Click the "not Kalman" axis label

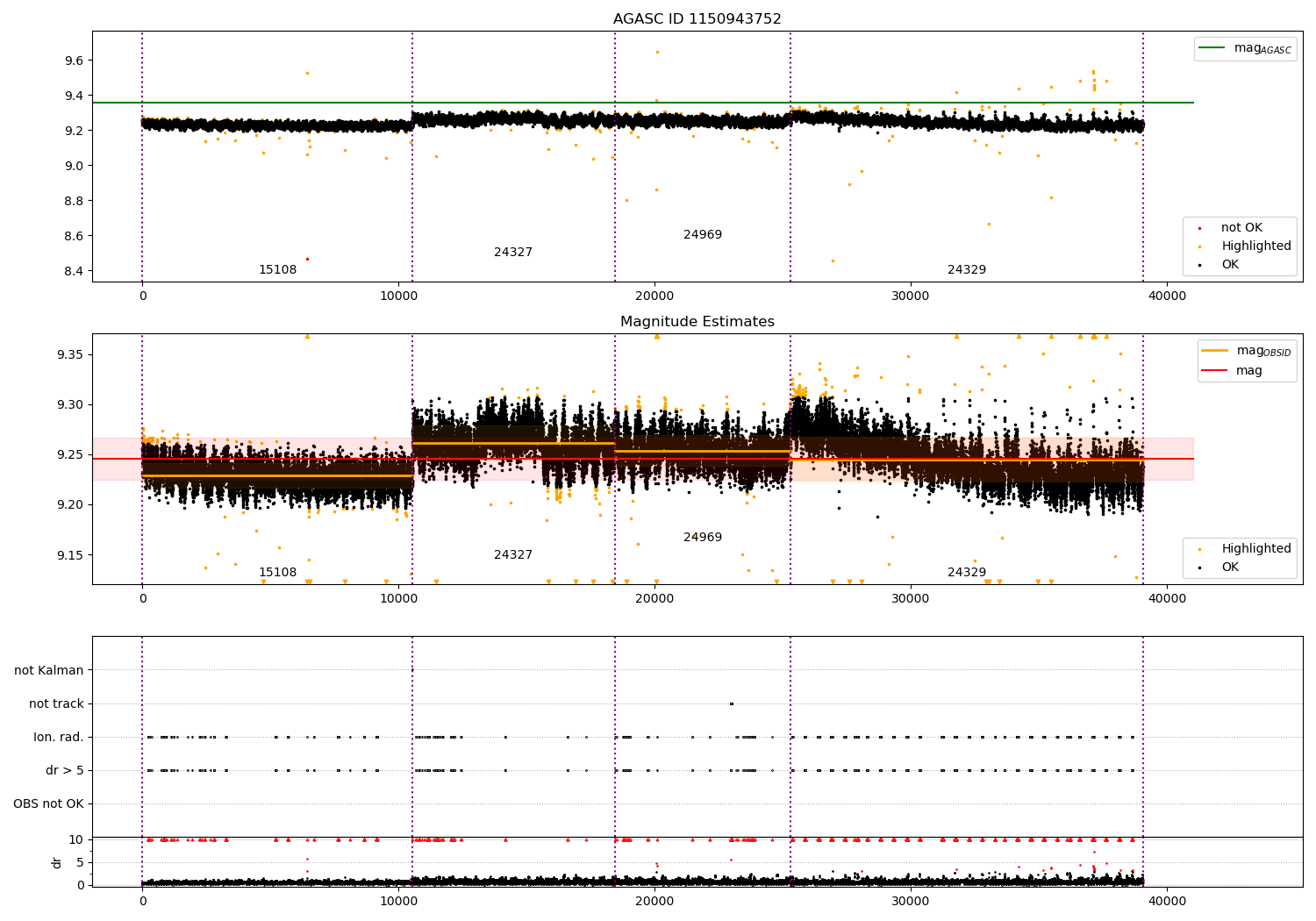(x=49, y=670)
